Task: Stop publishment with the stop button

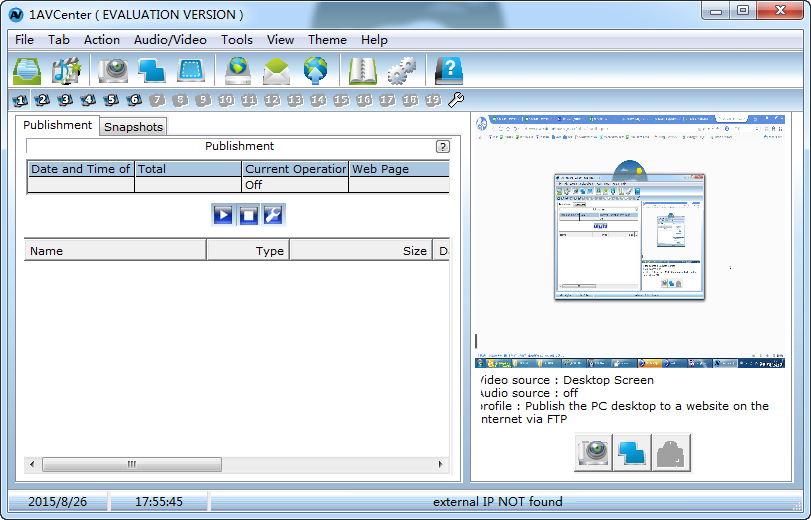Action: click(x=248, y=215)
